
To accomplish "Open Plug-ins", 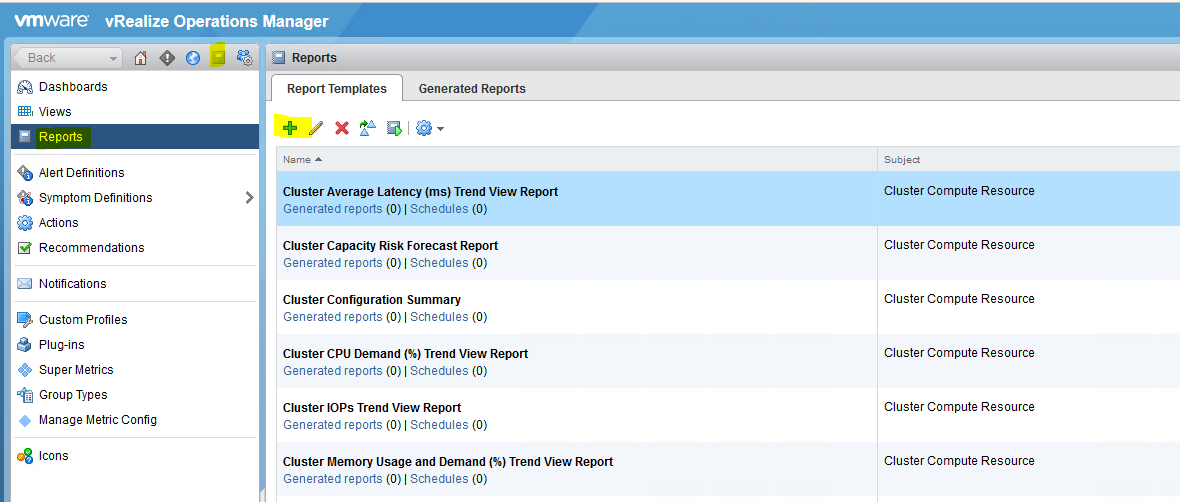I will 62,345.
